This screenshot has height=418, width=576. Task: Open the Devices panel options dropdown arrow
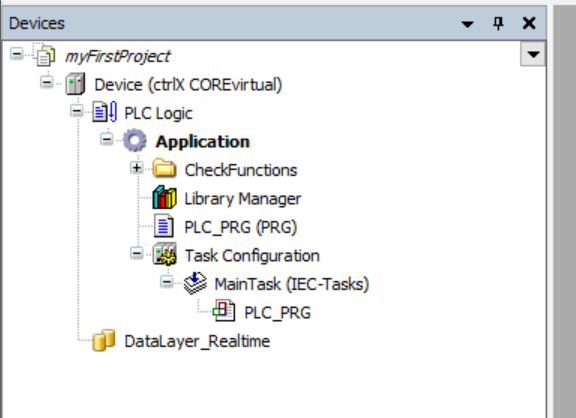point(467,24)
